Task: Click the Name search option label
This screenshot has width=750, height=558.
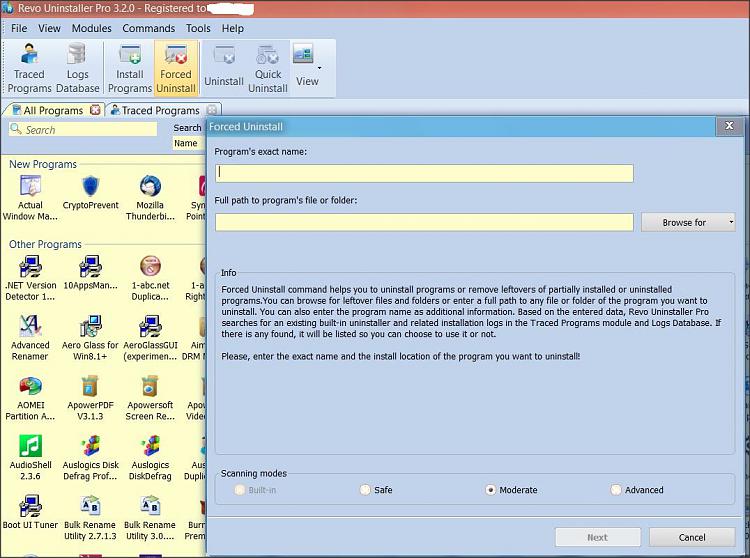Action: tap(186, 143)
